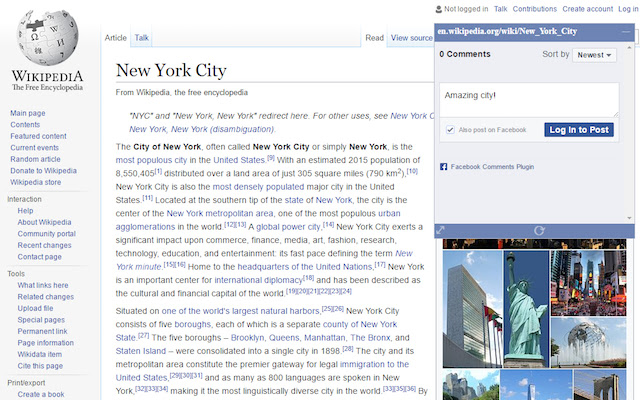Viewport: 640px width, 400px height.
Task: Open About Wikipedia link
Action: click(x=44, y=222)
